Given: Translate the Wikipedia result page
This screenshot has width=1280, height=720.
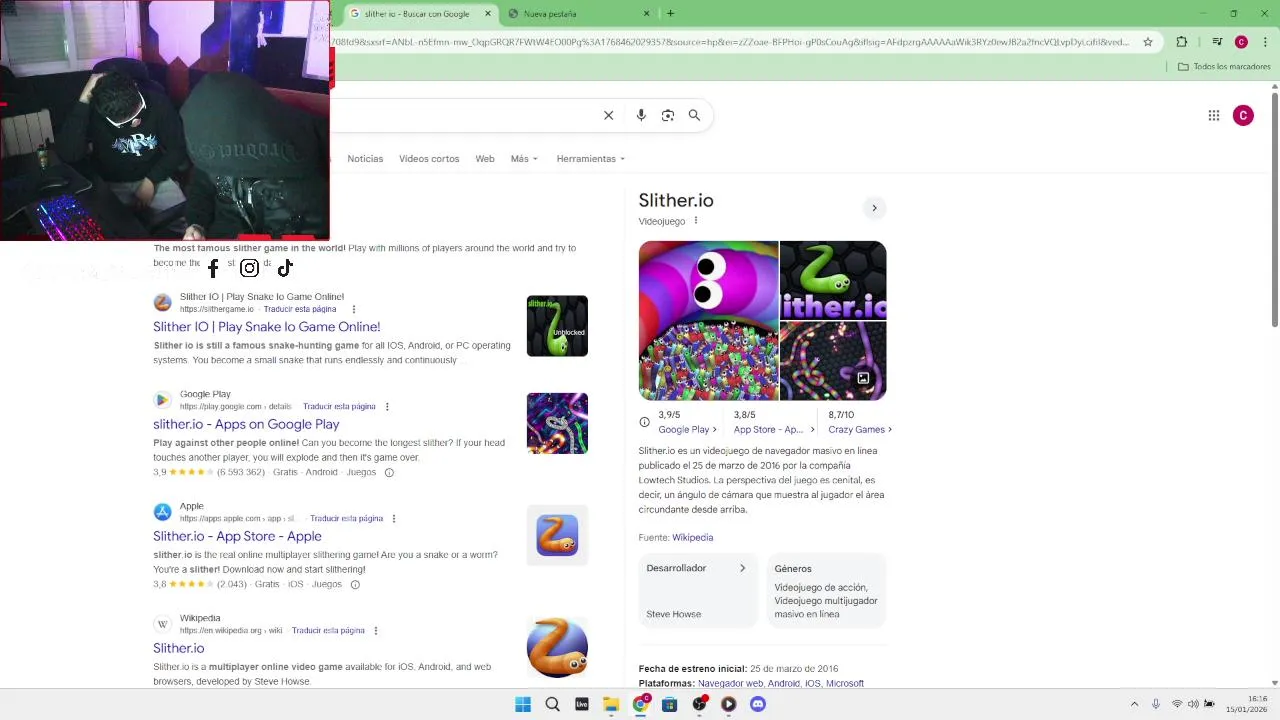Looking at the screenshot, I should [328, 630].
